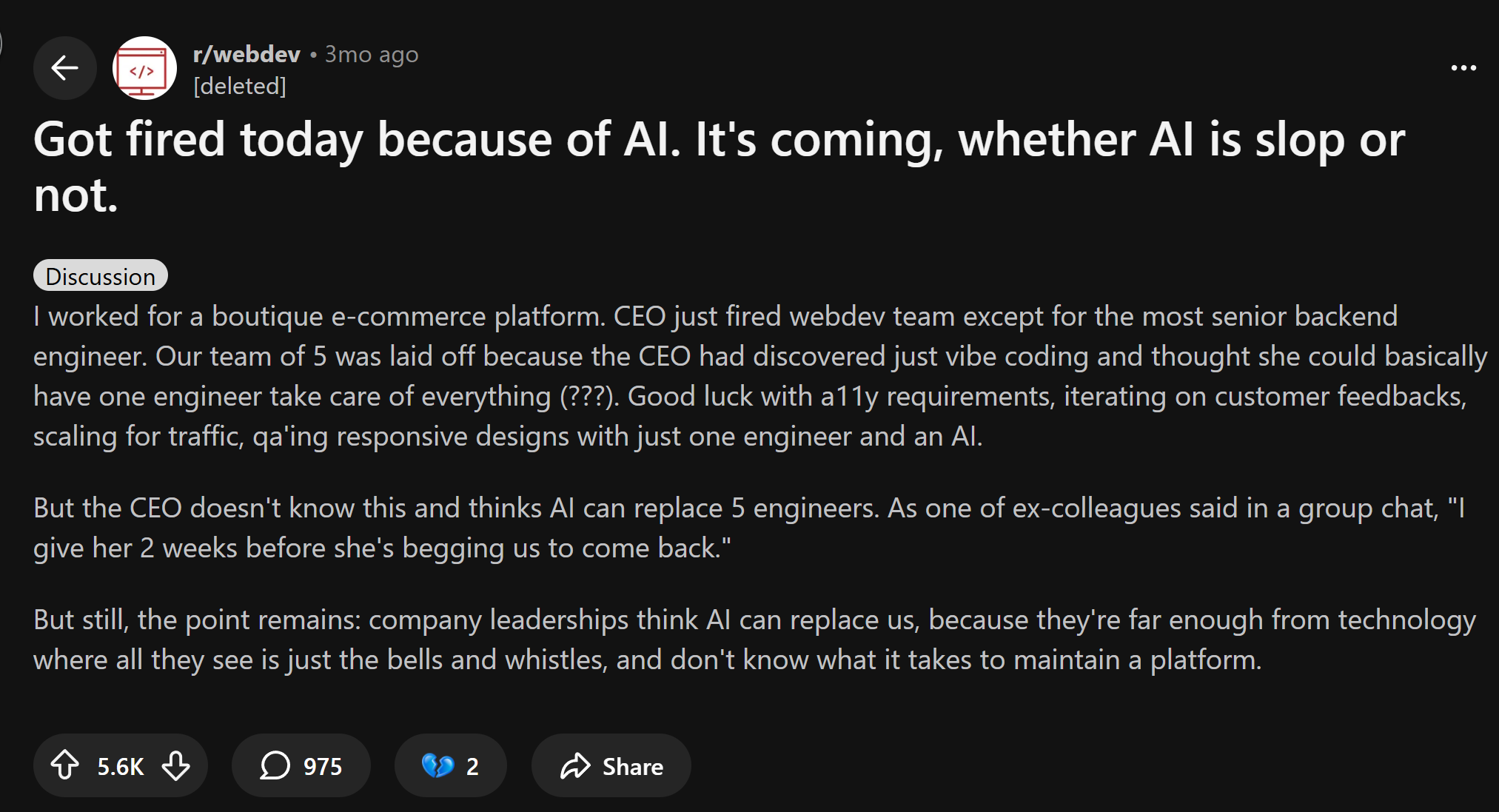Open the r/webdev community avatar
Image resolution: width=1499 pixels, height=812 pixels.
pos(144,68)
